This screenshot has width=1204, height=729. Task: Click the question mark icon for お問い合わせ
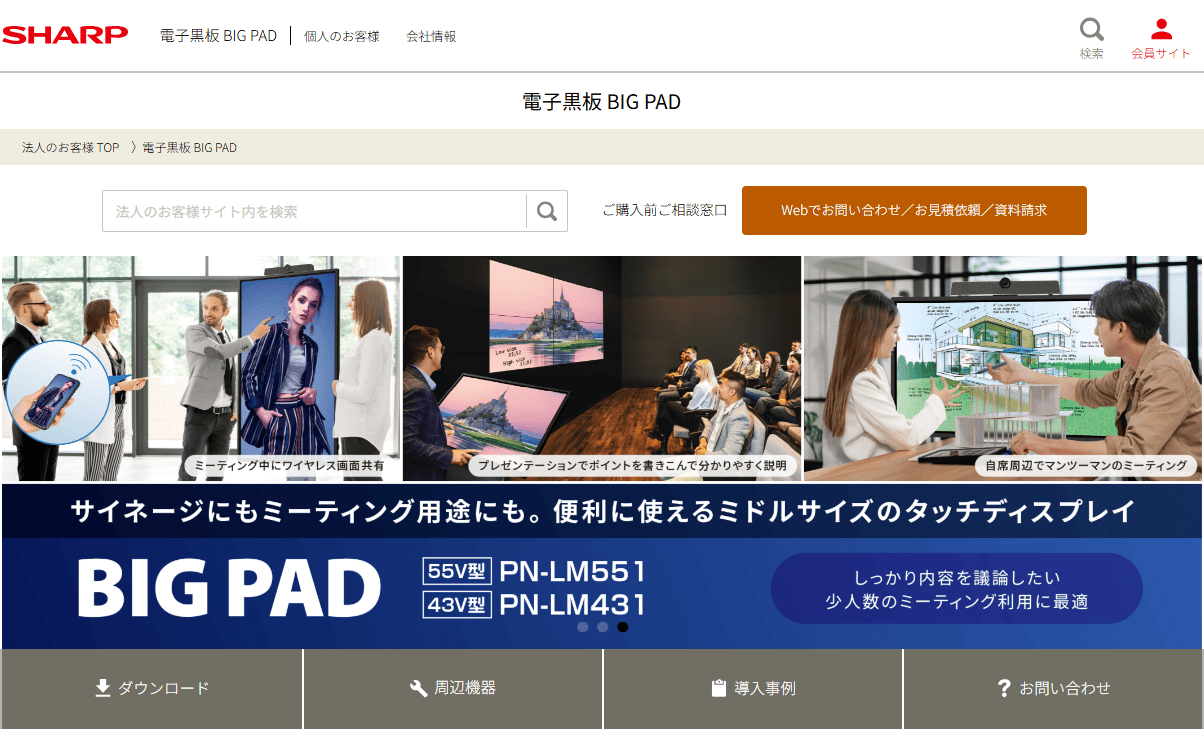coord(1004,688)
